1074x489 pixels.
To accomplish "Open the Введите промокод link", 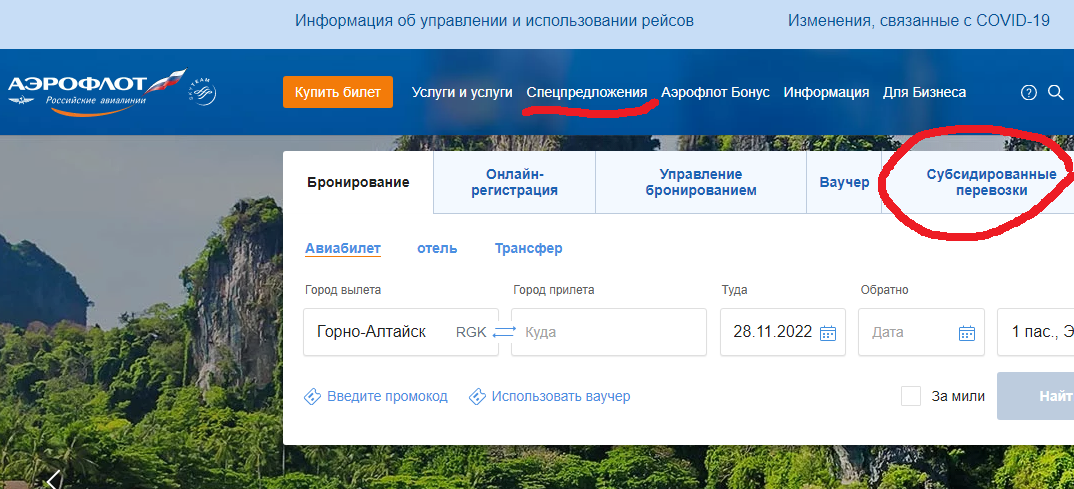I will [387, 397].
